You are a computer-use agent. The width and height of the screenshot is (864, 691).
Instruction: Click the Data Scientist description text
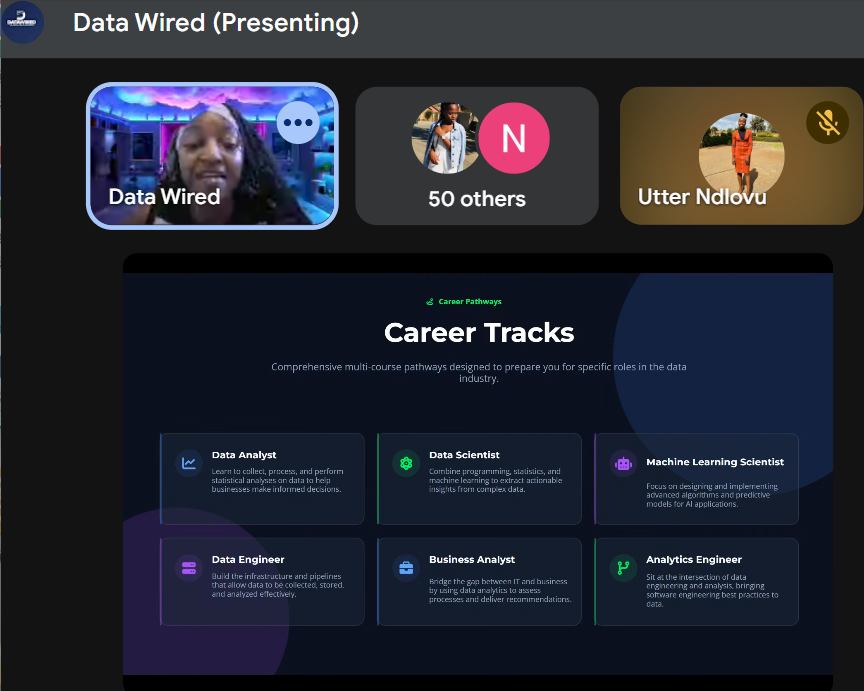pyautogui.click(x=495, y=480)
